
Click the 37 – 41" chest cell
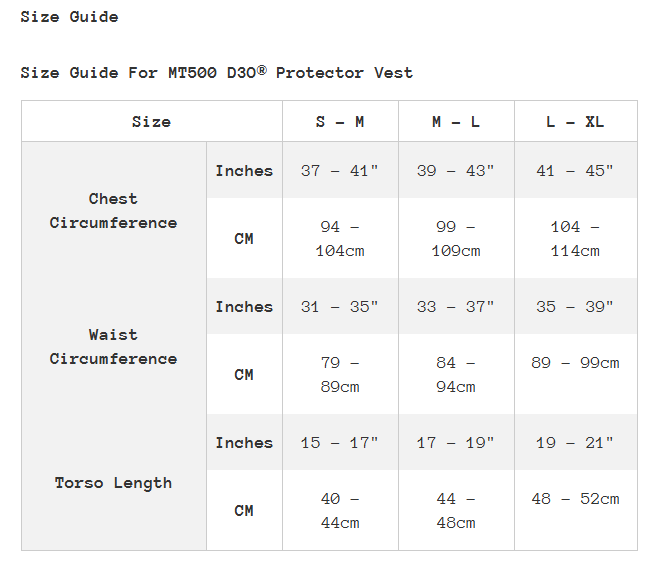(340, 171)
